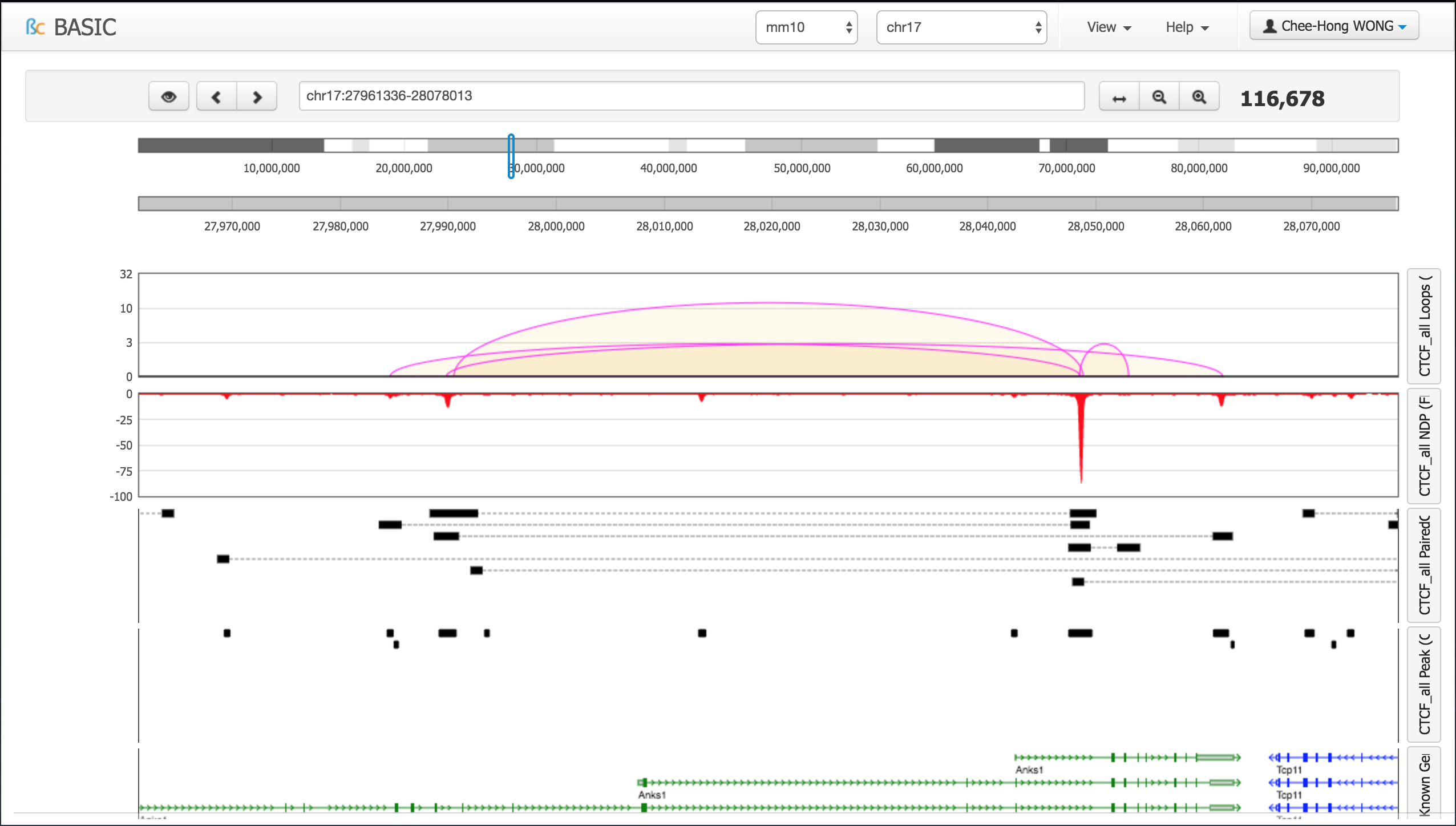Image resolution: width=1456 pixels, height=826 pixels.
Task: Zoom in using the magnifier plus icon
Action: point(1199,98)
